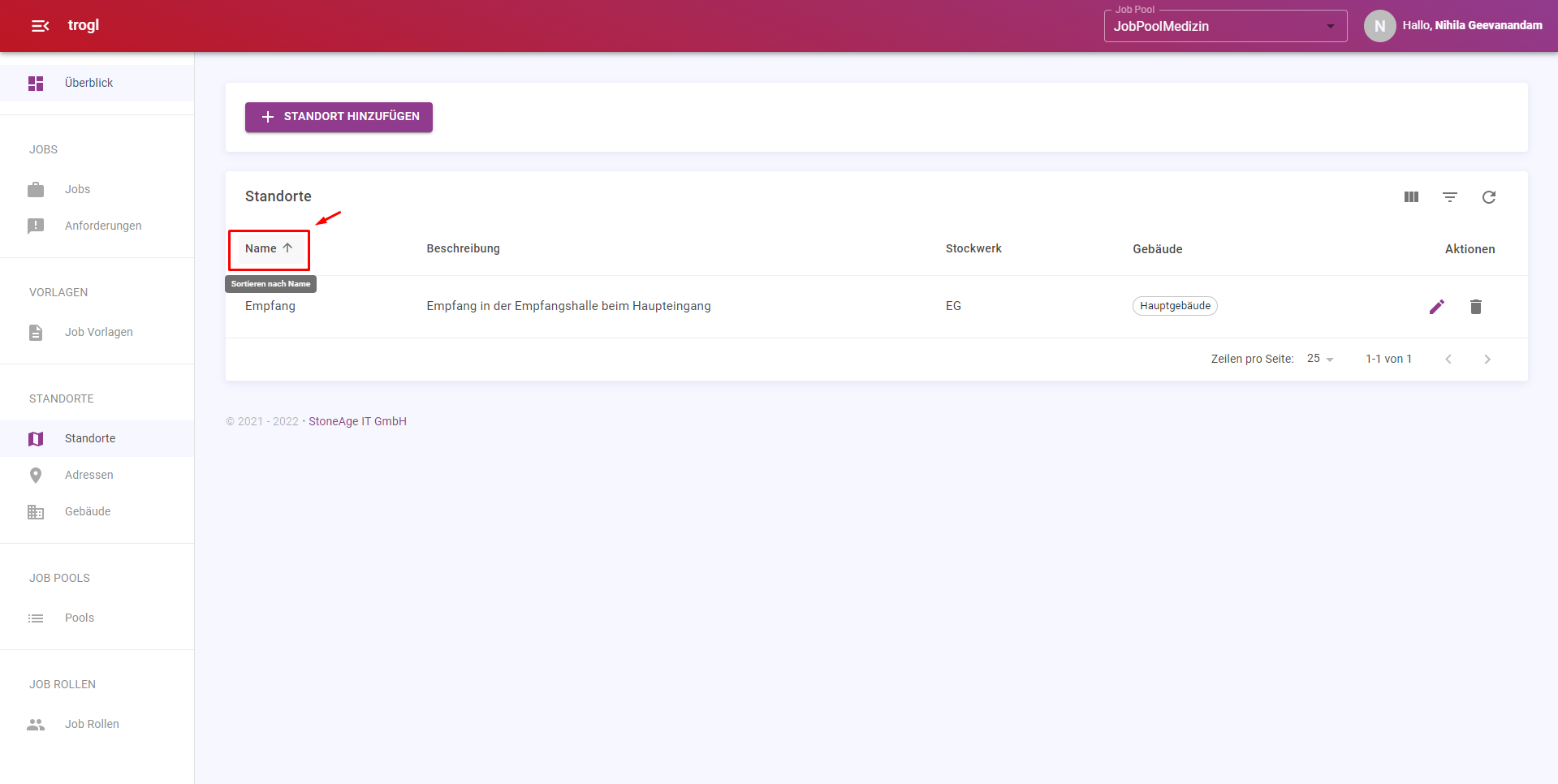Click the Empfang description cell text

click(568, 306)
